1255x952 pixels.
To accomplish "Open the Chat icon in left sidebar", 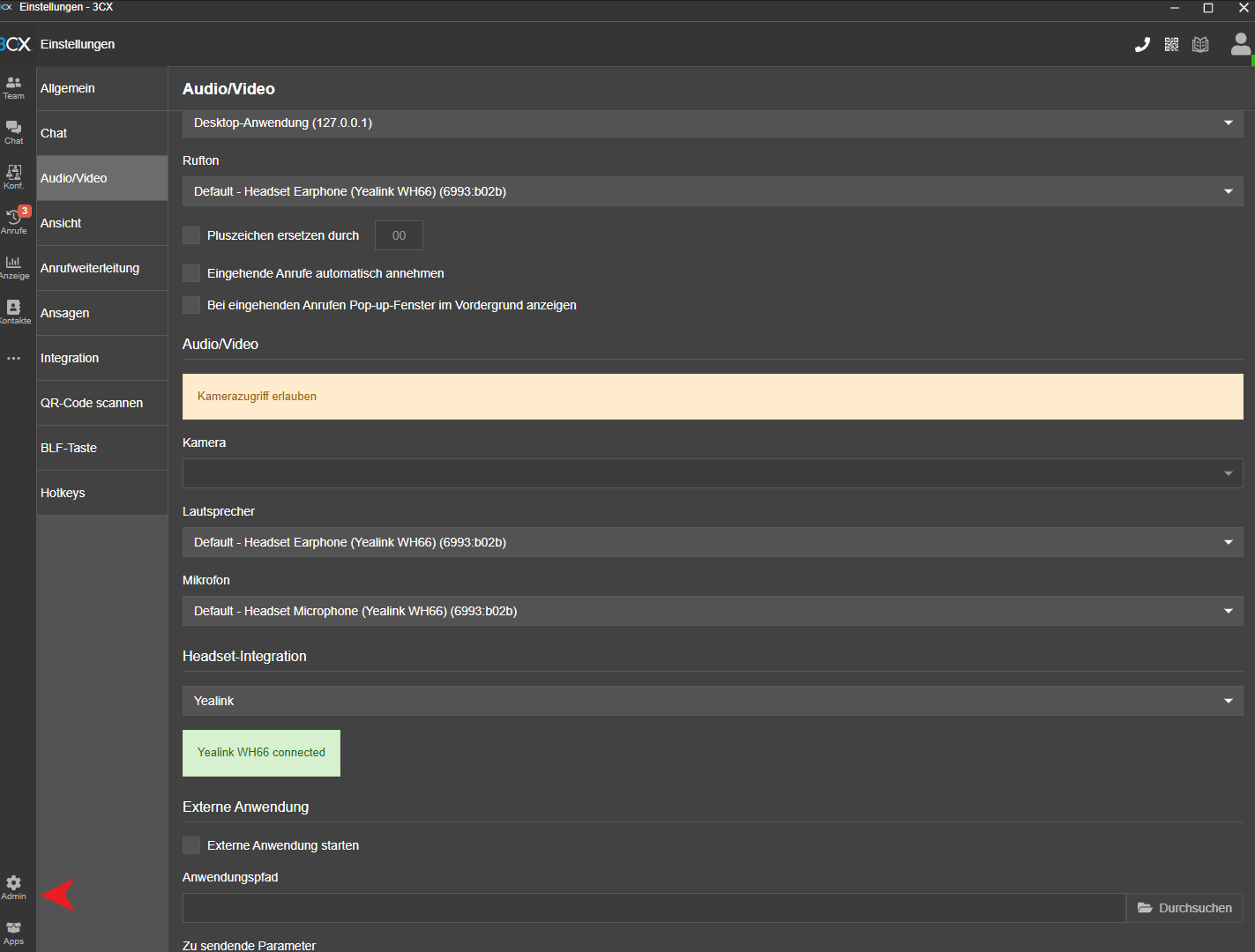I will click(14, 132).
